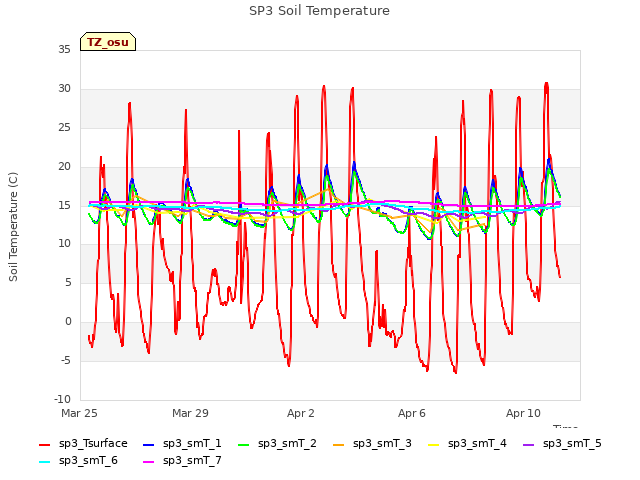Click the sp3_smT_6 legend label
Viewport: 640px width, 480px height.
tap(88, 461)
